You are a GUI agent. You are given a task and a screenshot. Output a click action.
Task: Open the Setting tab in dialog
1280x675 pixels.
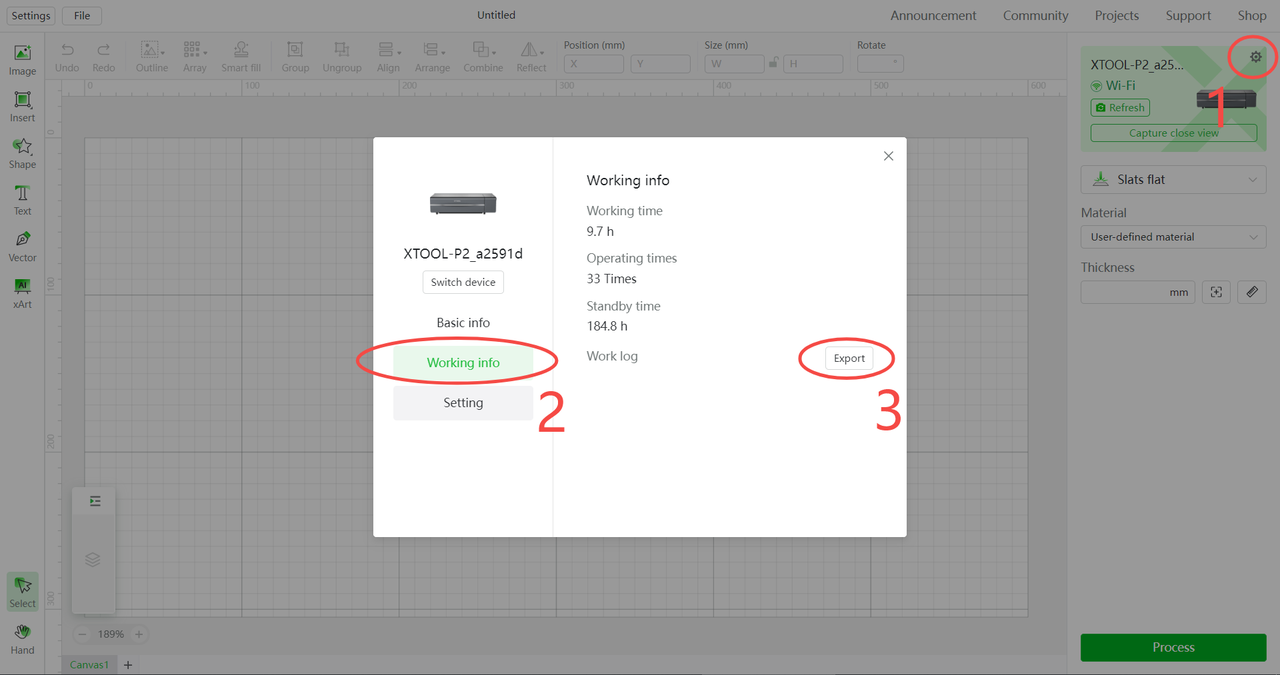pyautogui.click(x=463, y=403)
